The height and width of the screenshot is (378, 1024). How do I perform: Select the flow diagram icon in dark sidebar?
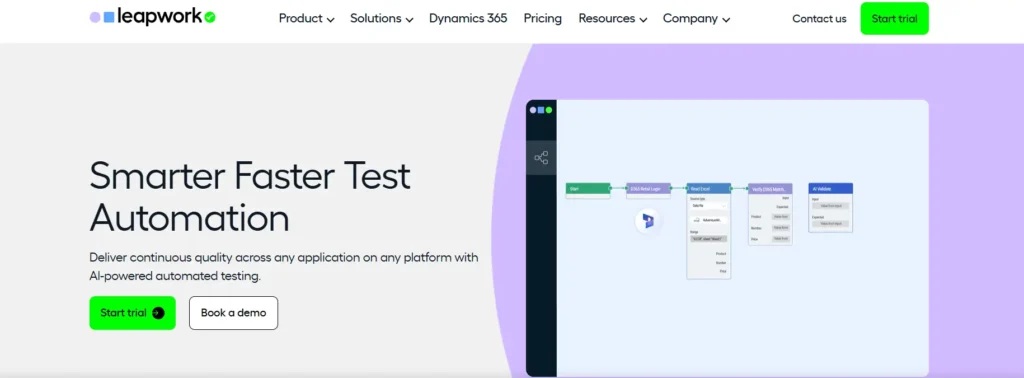(541, 157)
